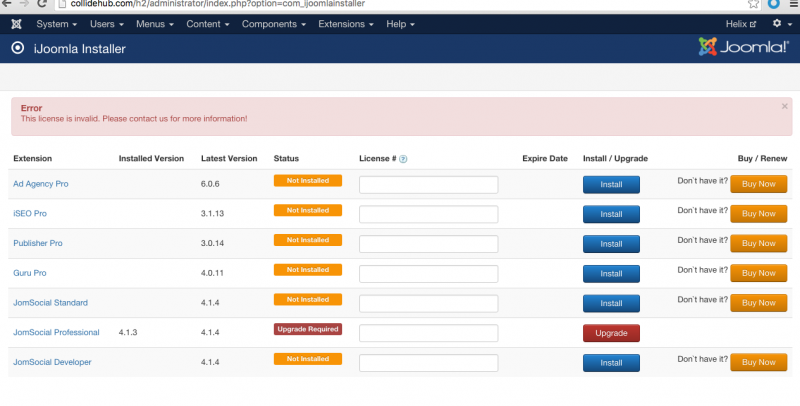Buy Now for Publisher Pro
The width and height of the screenshot is (800, 406).
[x=759, y=243]
